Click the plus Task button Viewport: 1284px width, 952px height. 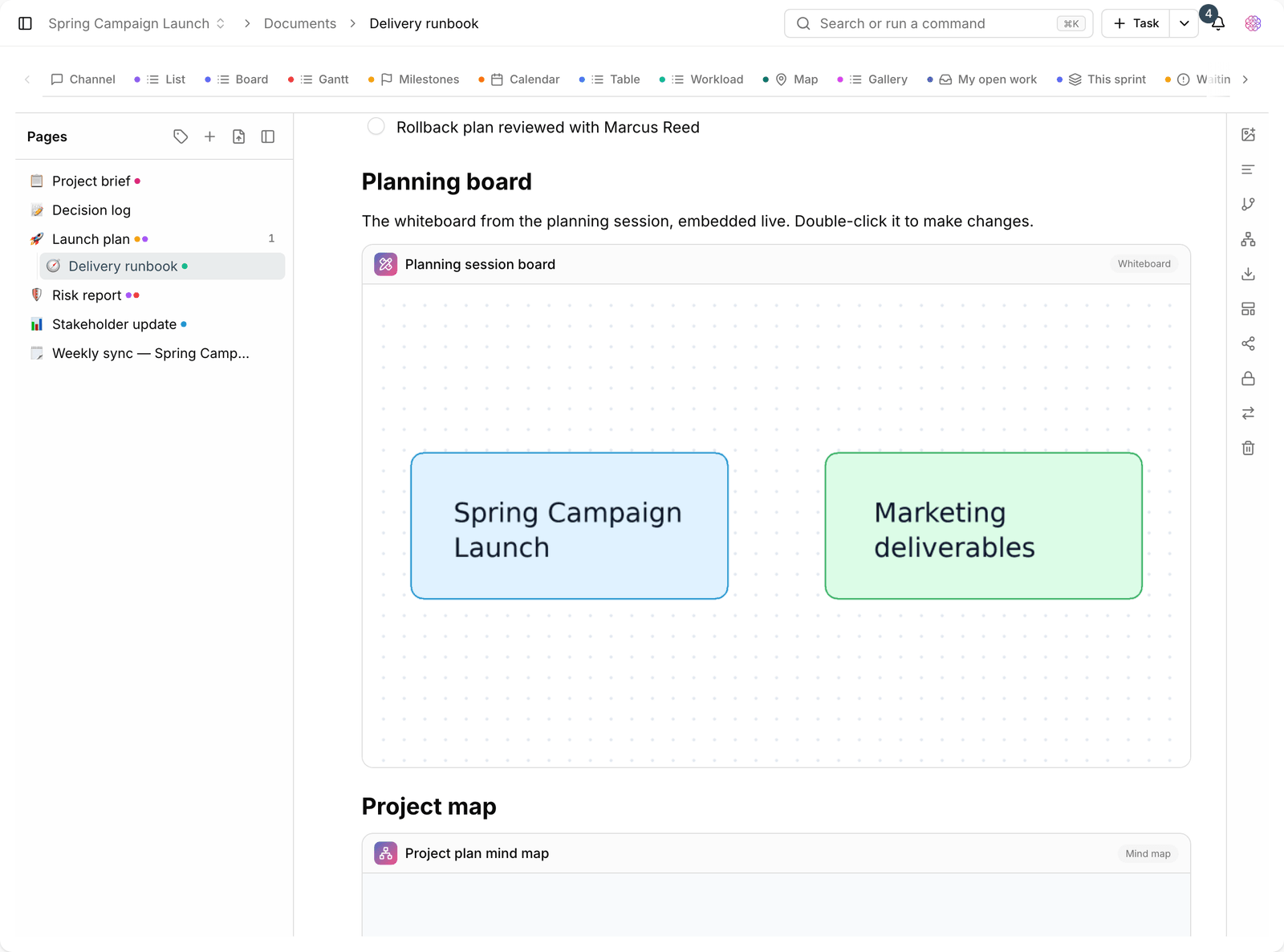point(1136,23)
